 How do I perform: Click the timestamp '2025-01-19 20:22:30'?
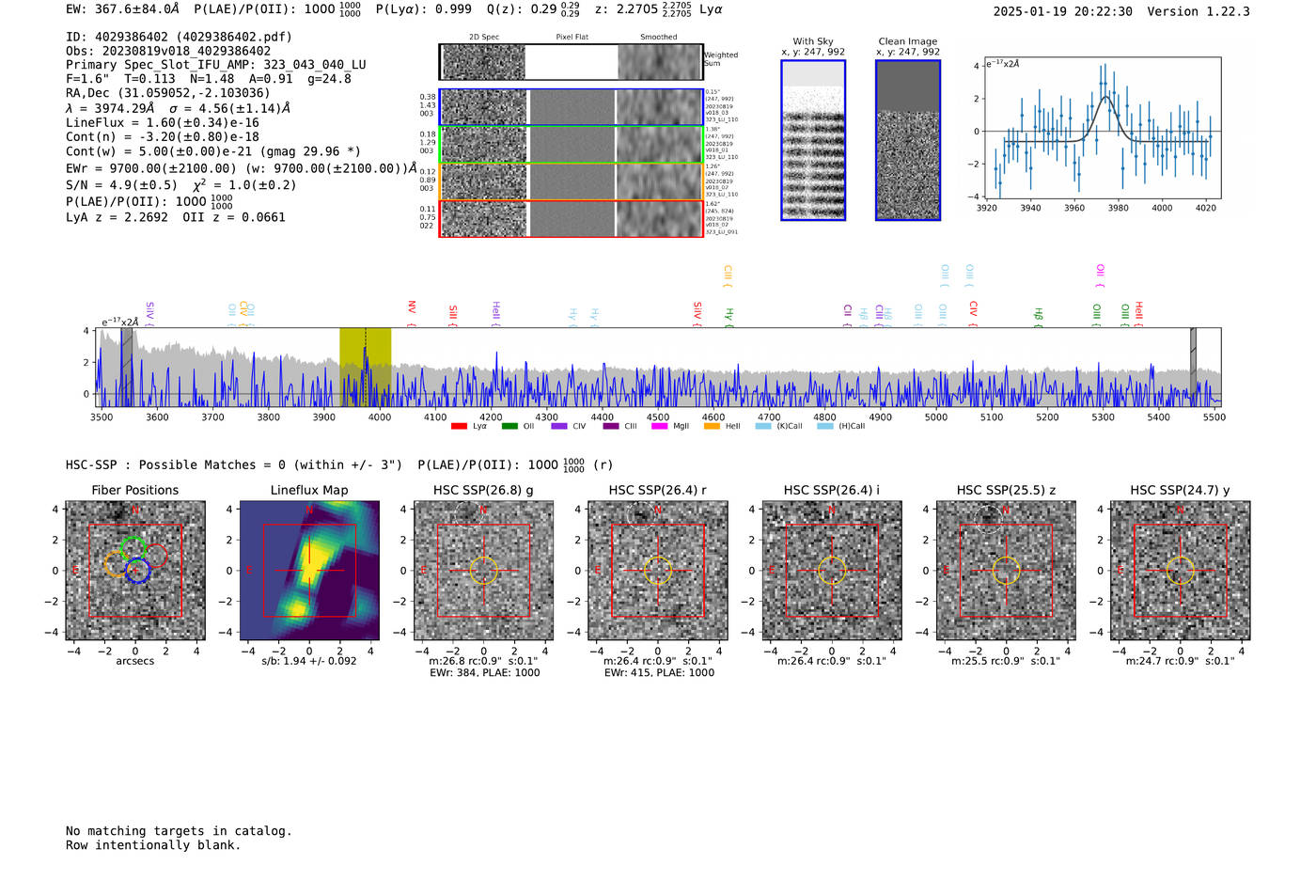pos(1063,11)
